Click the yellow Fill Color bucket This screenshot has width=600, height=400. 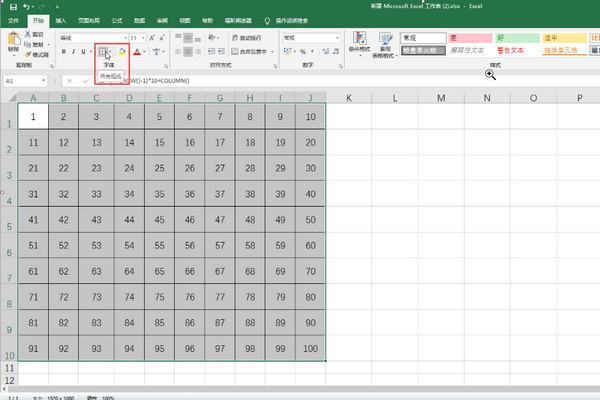pos(122,52)
